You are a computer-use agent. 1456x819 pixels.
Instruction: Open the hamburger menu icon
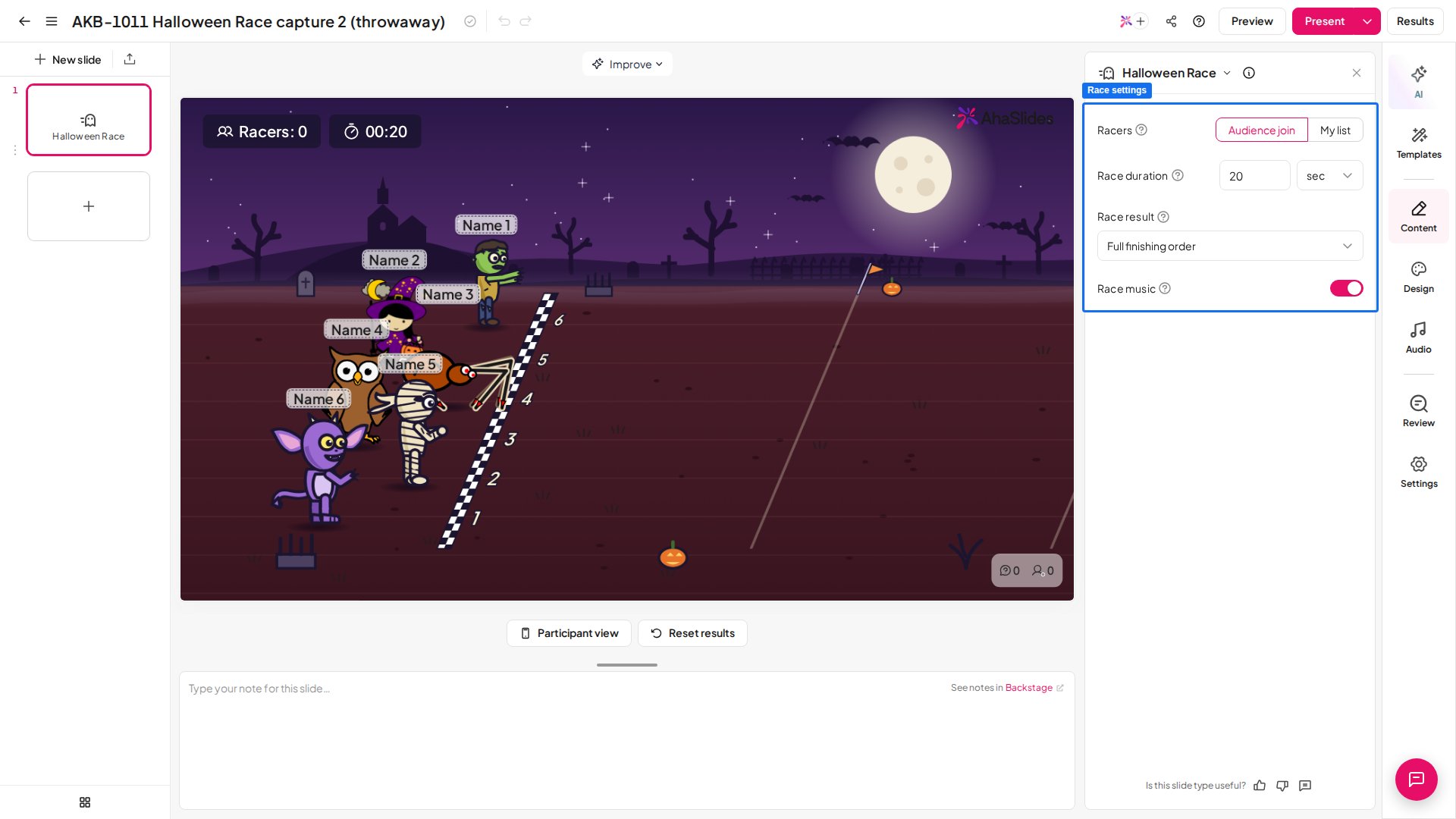pyautogui.click(x=52, y=21)
